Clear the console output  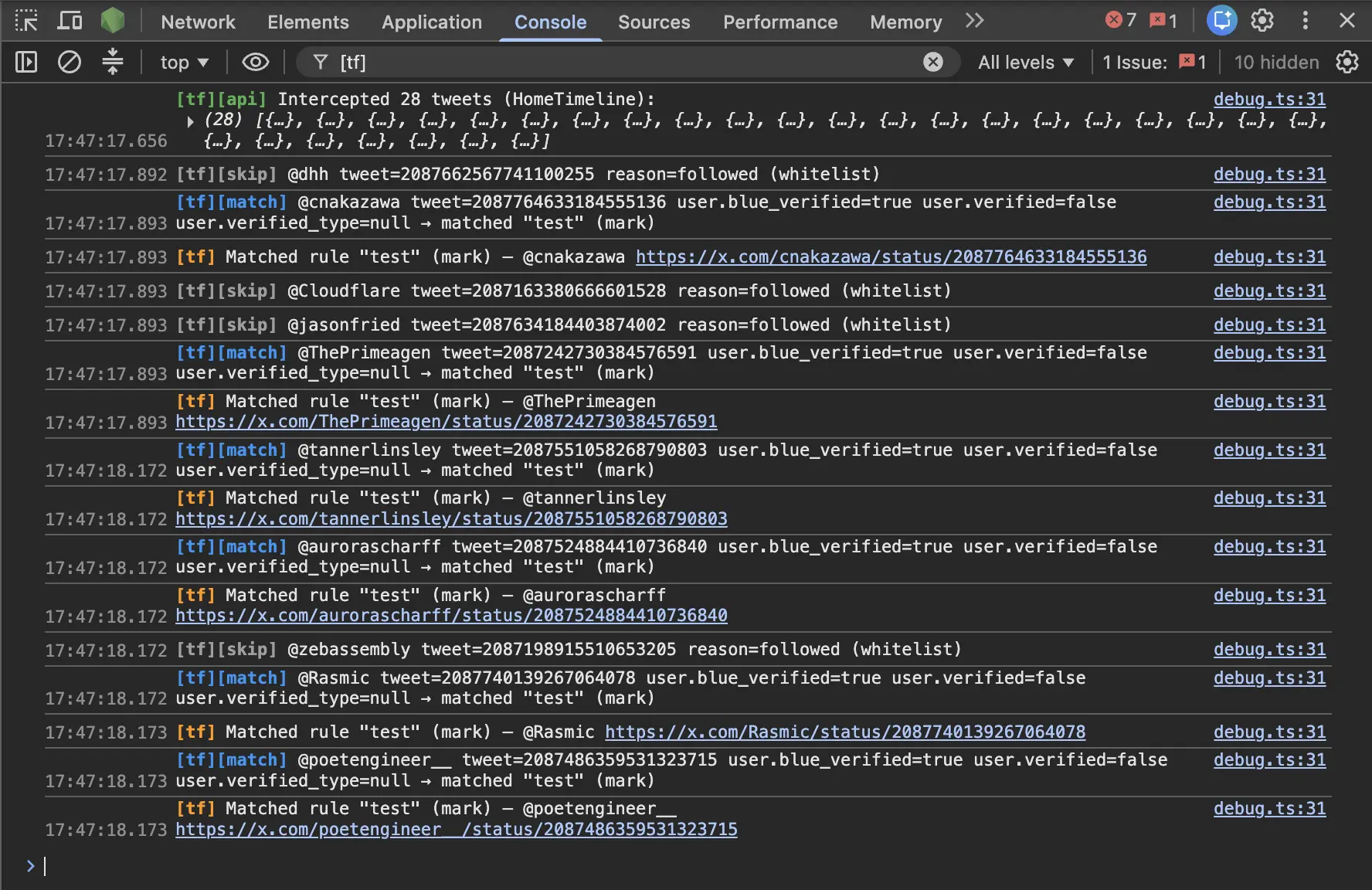(70, 62)
